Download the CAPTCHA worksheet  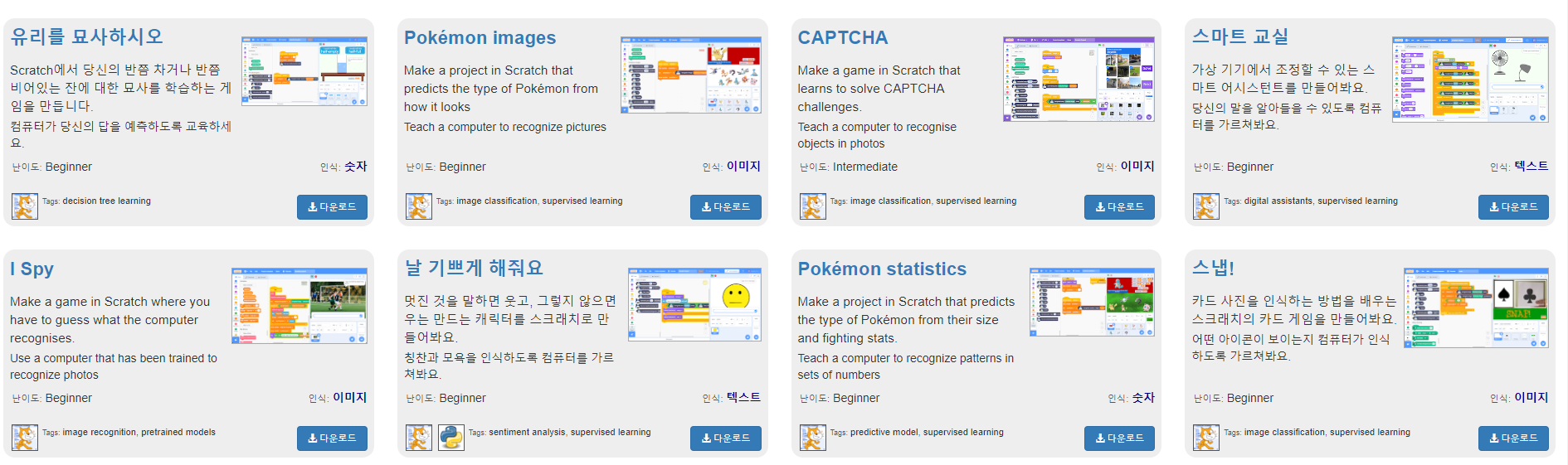tap(1120, 207)
